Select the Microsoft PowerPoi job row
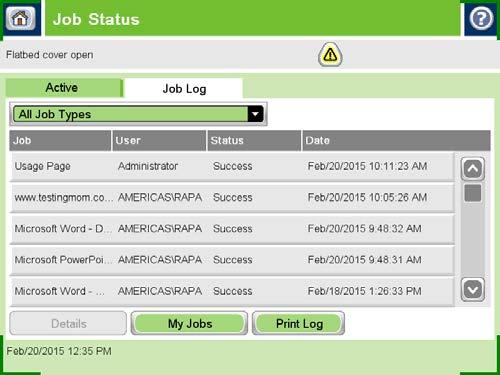500x375 pixels. [232, 260]
